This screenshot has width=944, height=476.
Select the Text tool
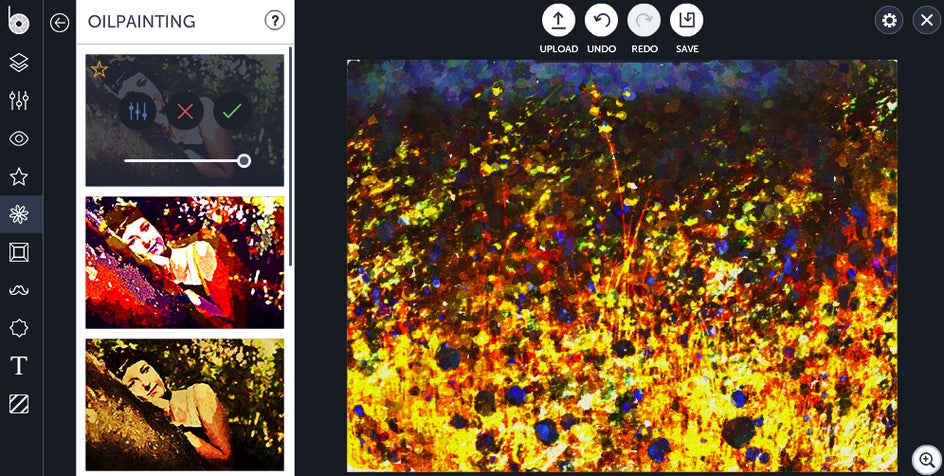[x=19, y=365]
